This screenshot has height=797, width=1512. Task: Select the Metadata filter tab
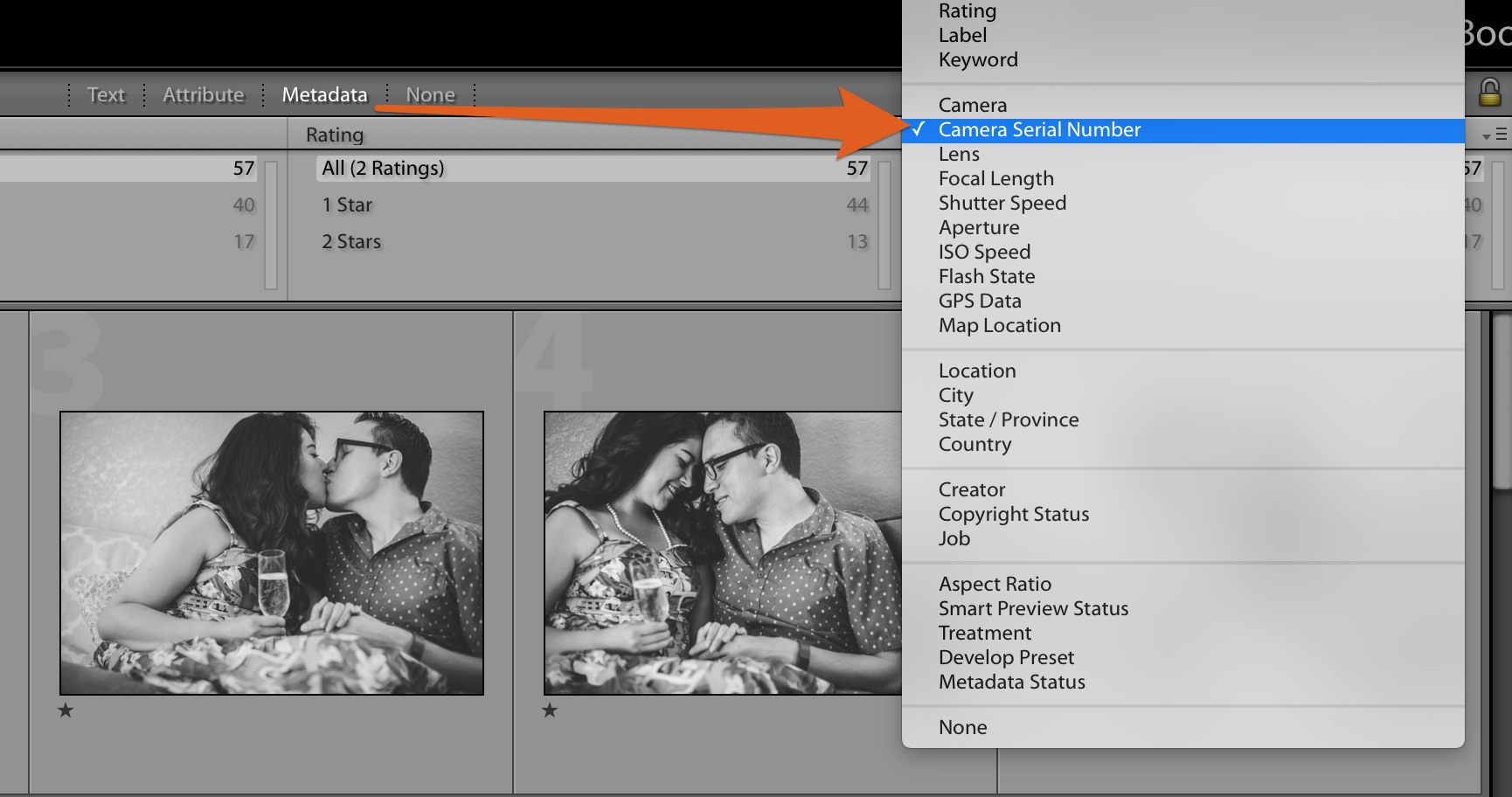click(x=324, y=94)
